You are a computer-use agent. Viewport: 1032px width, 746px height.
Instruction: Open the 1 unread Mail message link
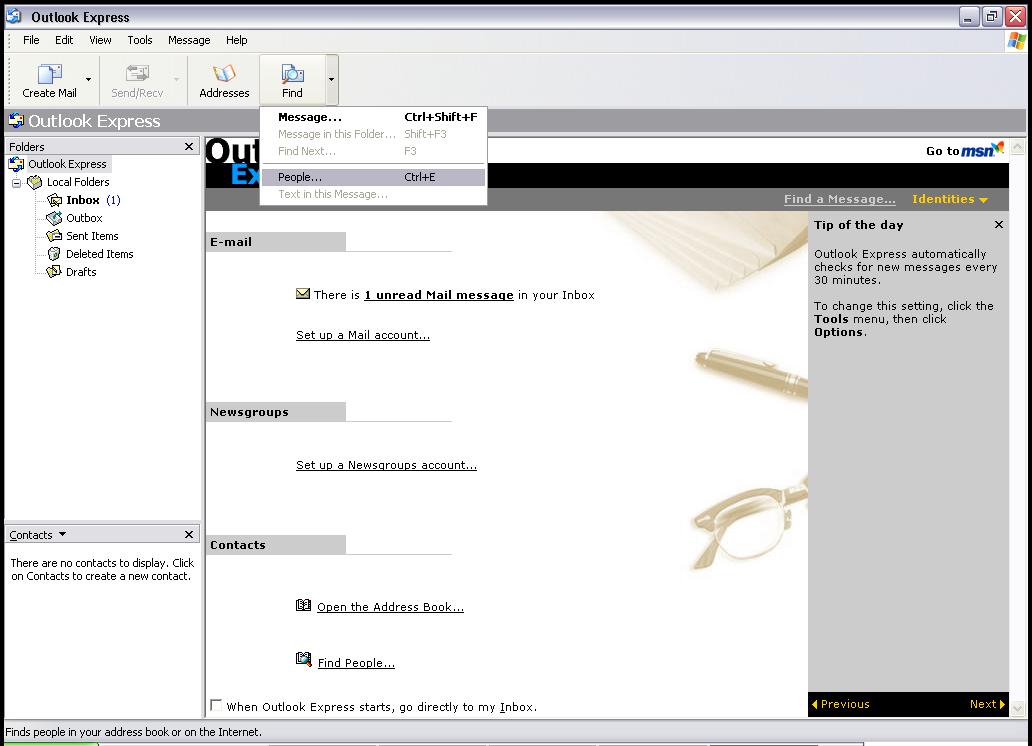coord(439,295)
